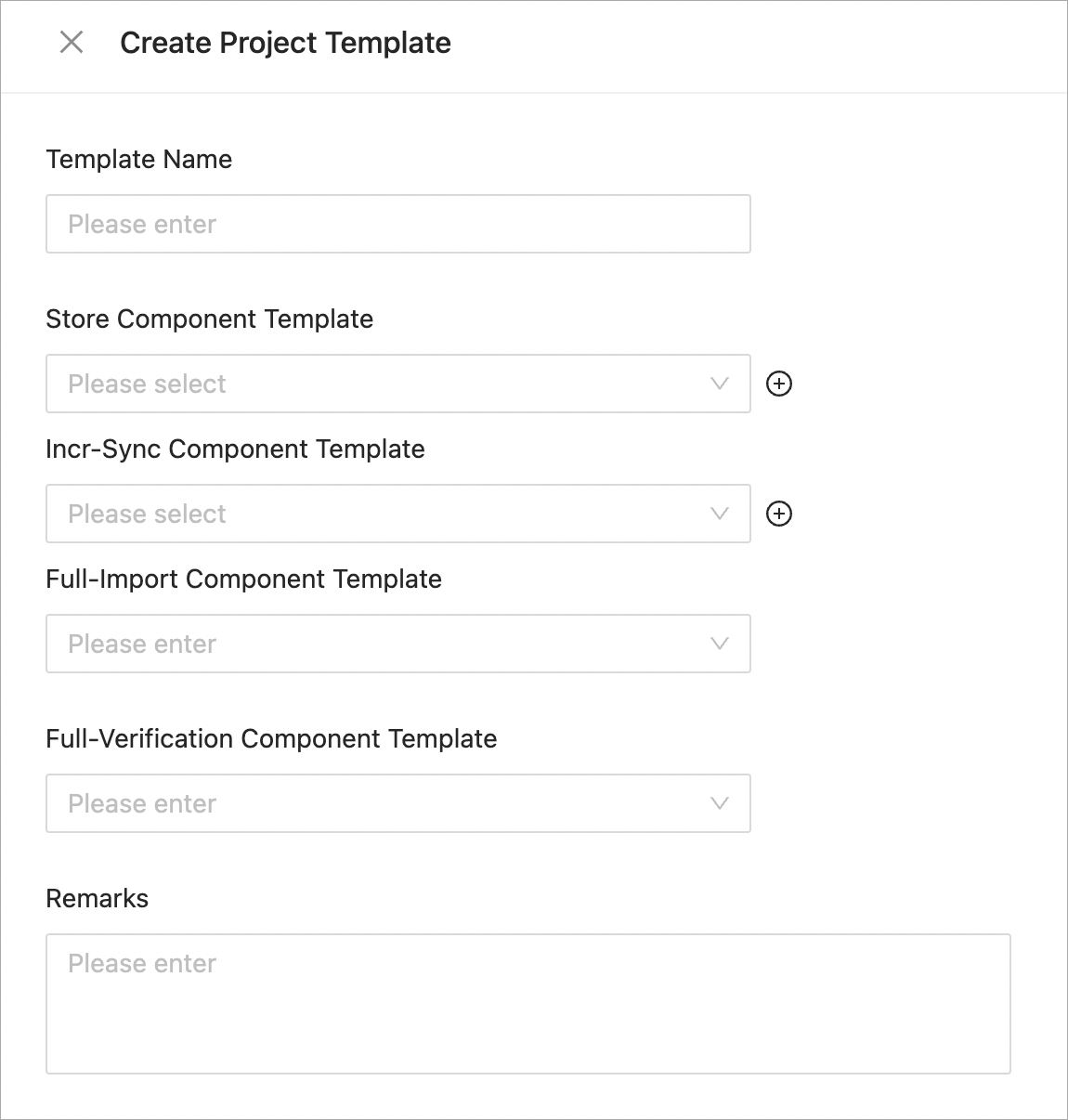This screenshot has height=1120, width=1068.
Task: Click the Create Project Template heading
Action: (x=286, y=43)
